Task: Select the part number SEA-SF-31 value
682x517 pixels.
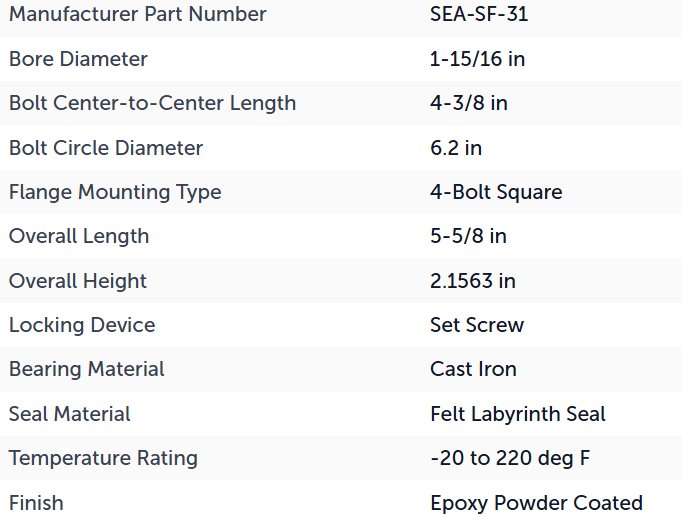Action: coord(479,14)
